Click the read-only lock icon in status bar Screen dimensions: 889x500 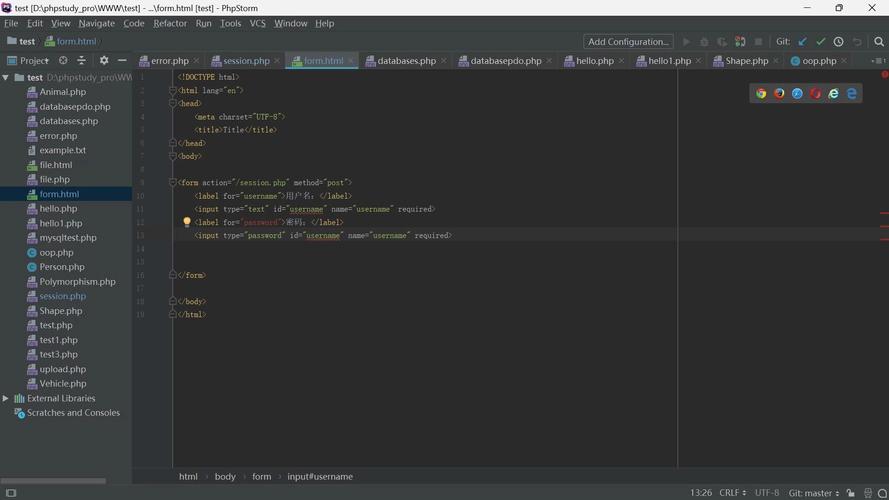(850, 493)
